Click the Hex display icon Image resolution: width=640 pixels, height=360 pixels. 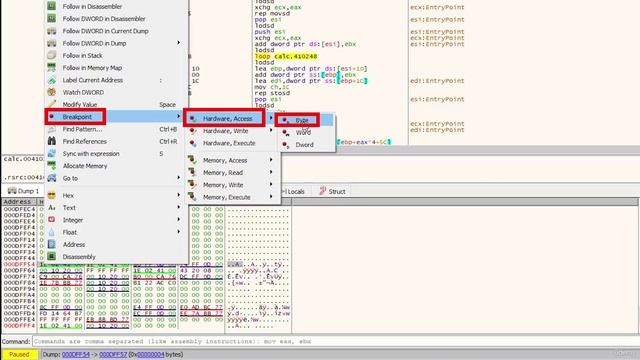point(51,195)
